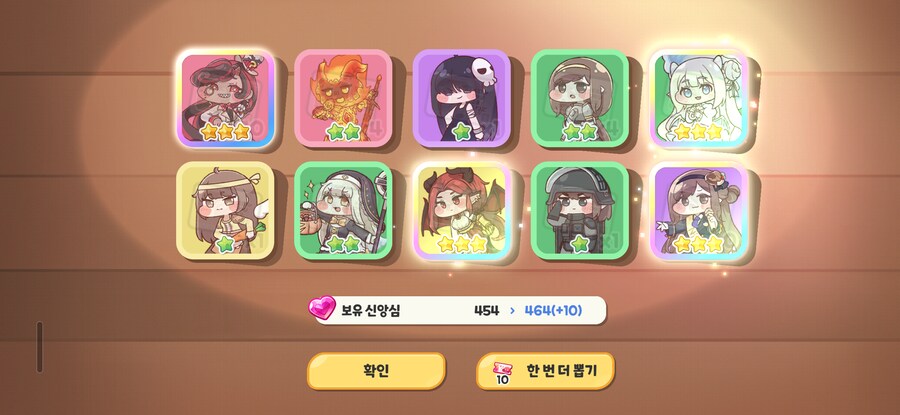900x415 pixels.
Task: Tap the two green stars on fire knight card
Action: (x=343, y=131)
